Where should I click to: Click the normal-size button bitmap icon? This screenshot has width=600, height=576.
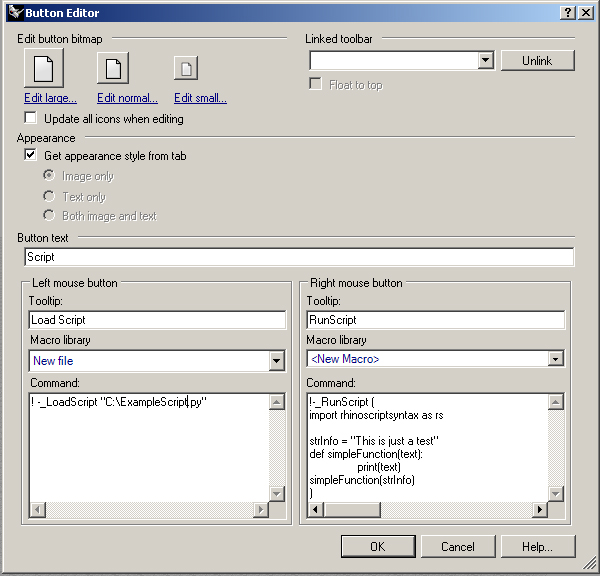coord(113,68)
